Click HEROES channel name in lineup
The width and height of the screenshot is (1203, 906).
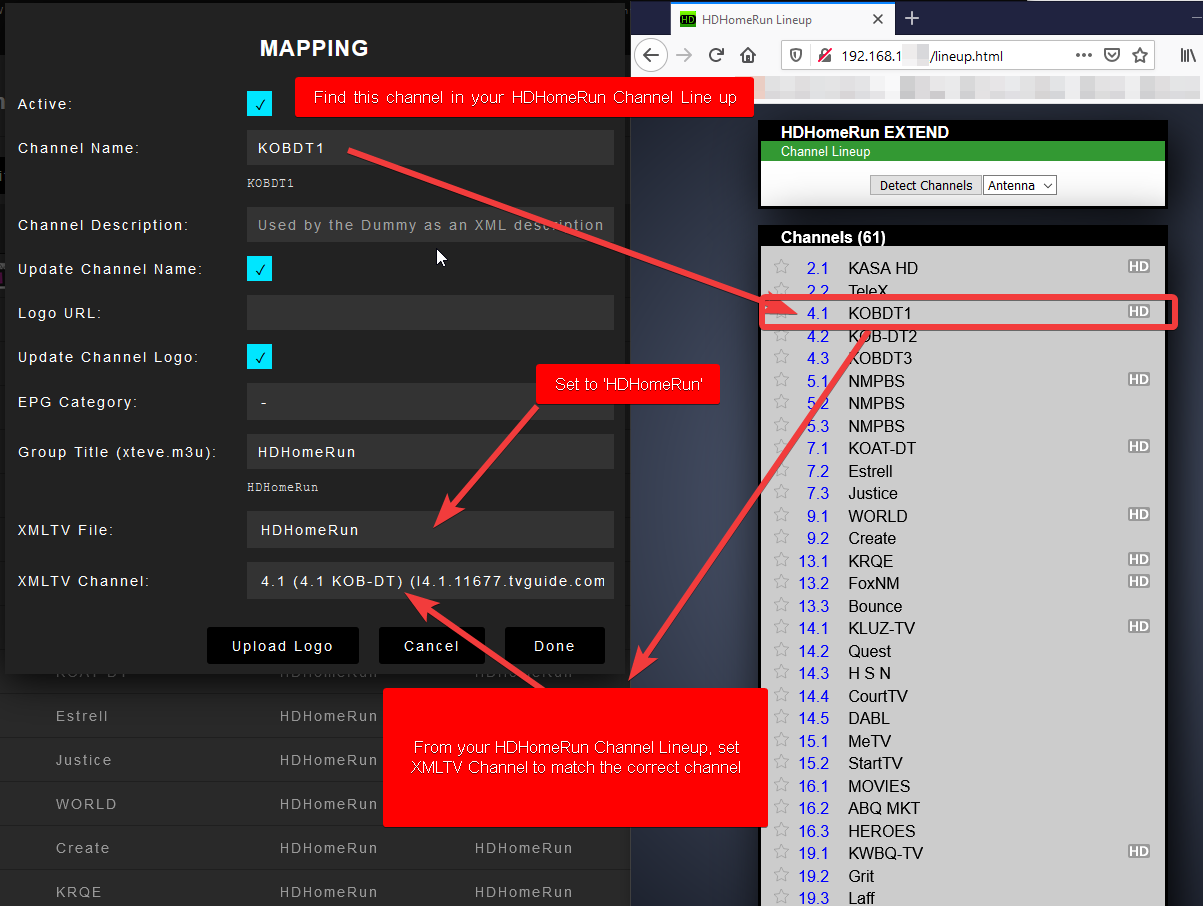point(882,831)
